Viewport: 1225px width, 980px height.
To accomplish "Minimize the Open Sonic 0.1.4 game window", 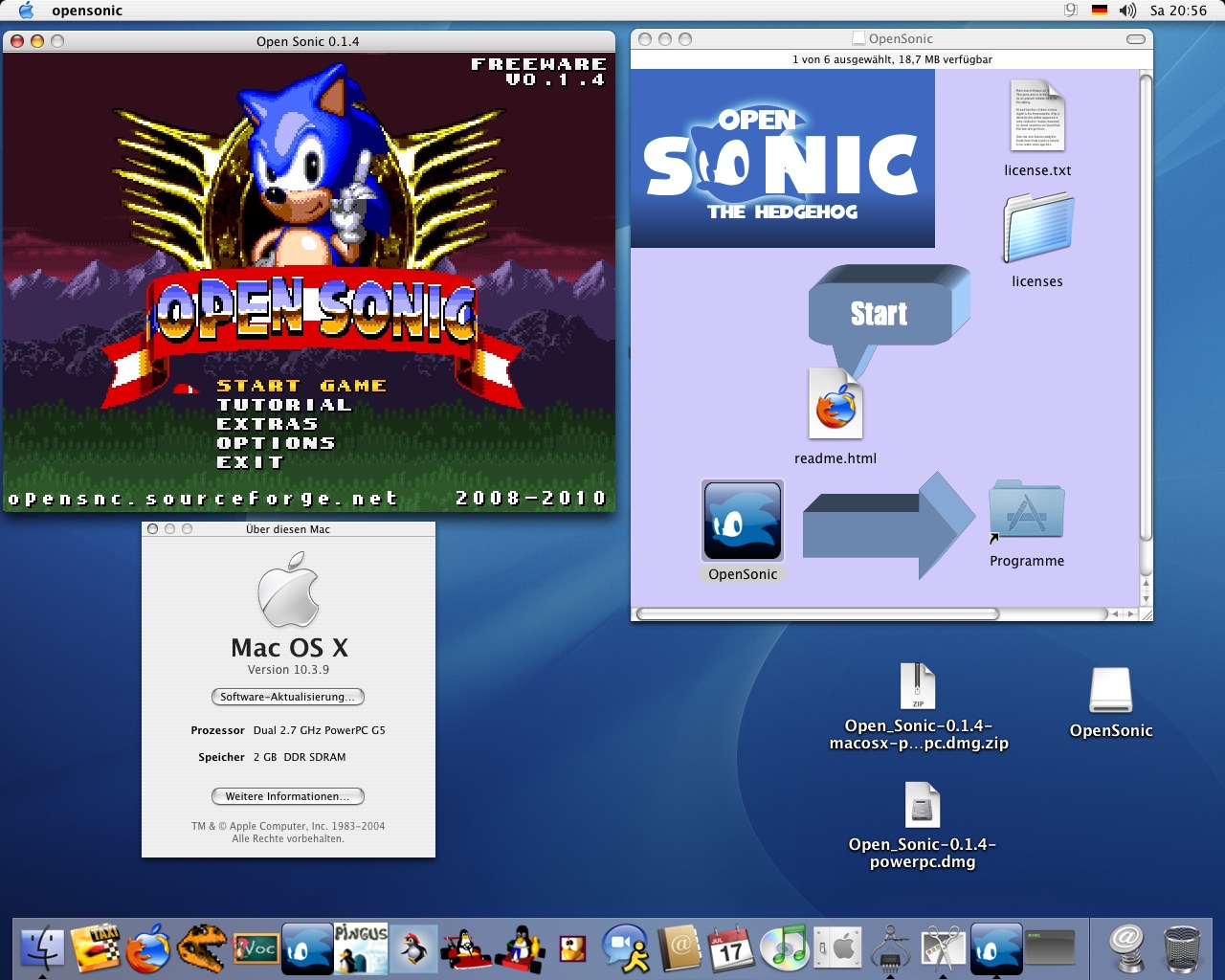I will click(37, 41).
